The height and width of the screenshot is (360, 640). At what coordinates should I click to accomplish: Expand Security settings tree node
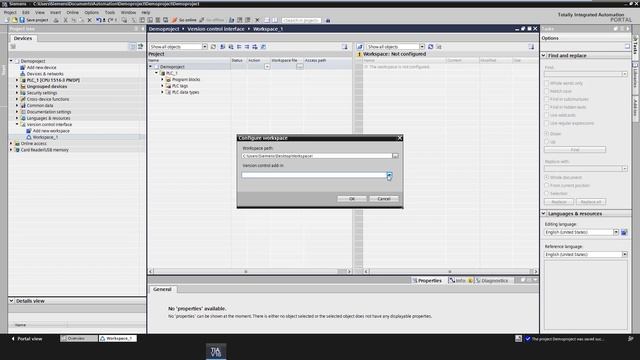tap(17, 93)
